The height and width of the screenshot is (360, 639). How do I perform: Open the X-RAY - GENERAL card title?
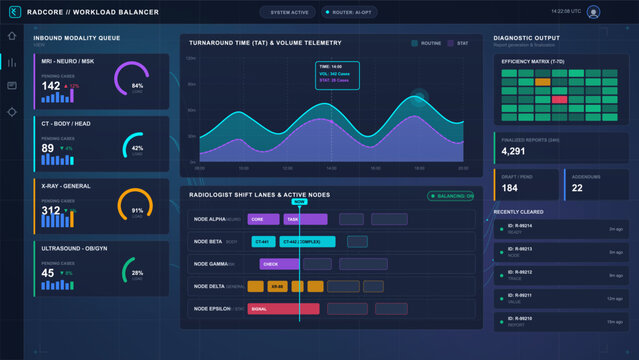click(66, 186)
